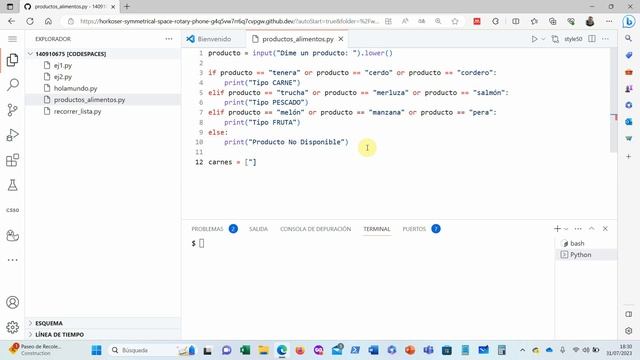This screenshot has height=360, width=640.
Task: Switch to the PROBLEMAS panel tab
Action: pos(207,229)
